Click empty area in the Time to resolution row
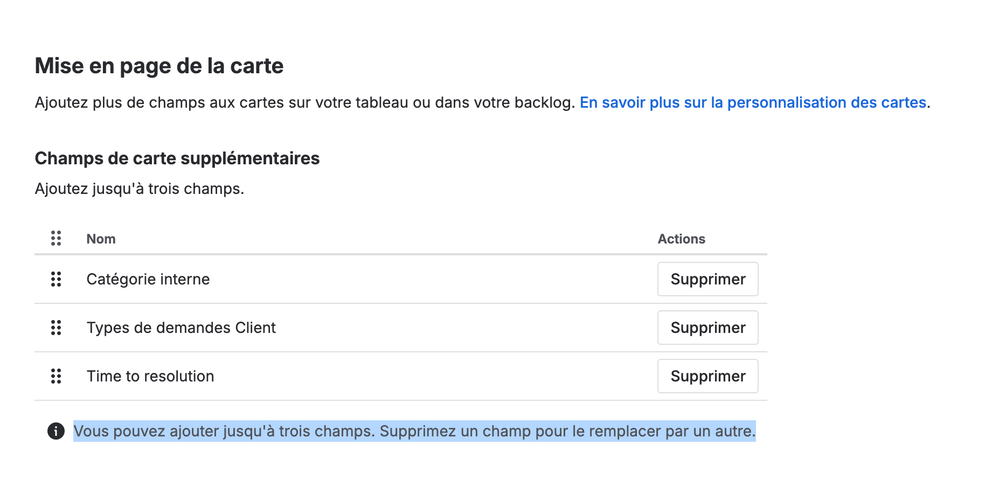 pos(433,376)
